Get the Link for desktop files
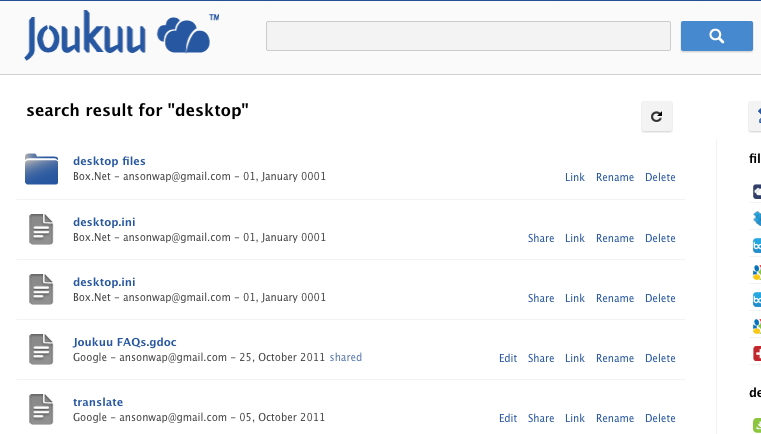The width and height of the screenshot is (761, 434). 575,178
